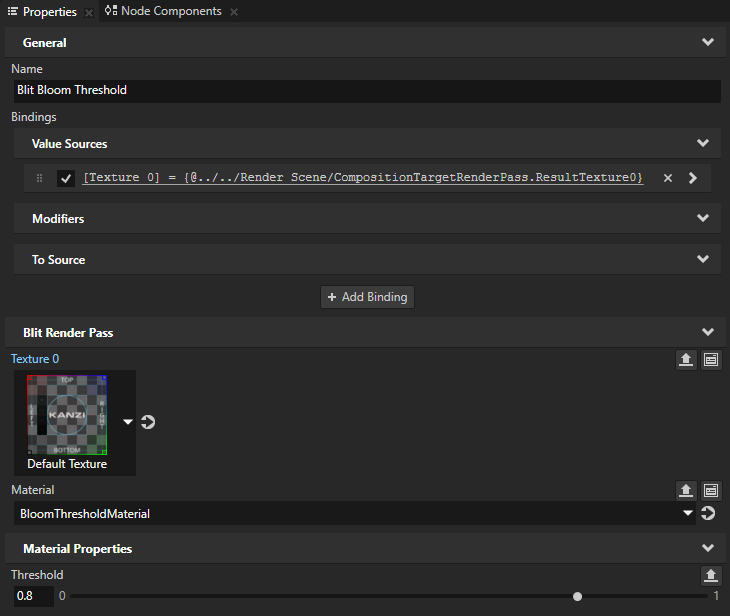
Task: Expand the Modifiers section
Action: (703, 218)
